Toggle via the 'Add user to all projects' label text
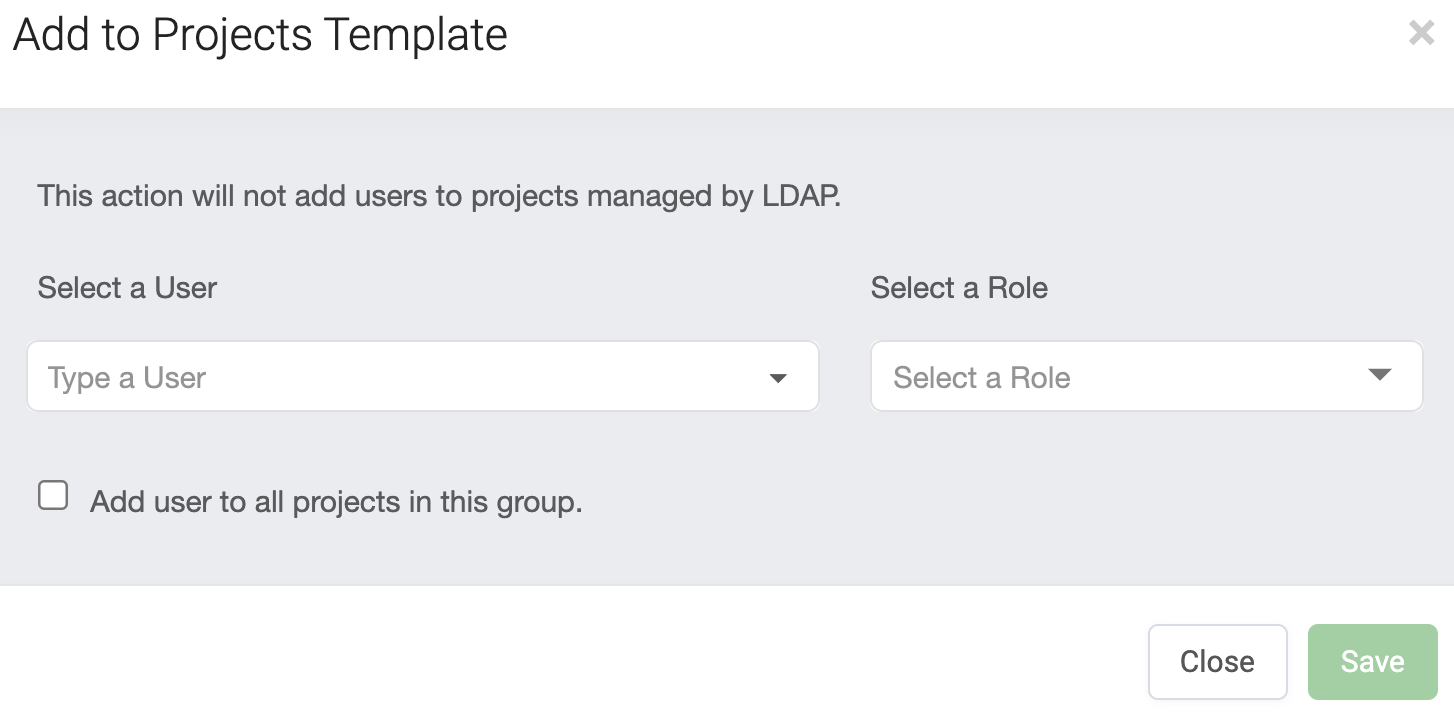Viewport: 1454px width, 718px height. tap(336, 501)
